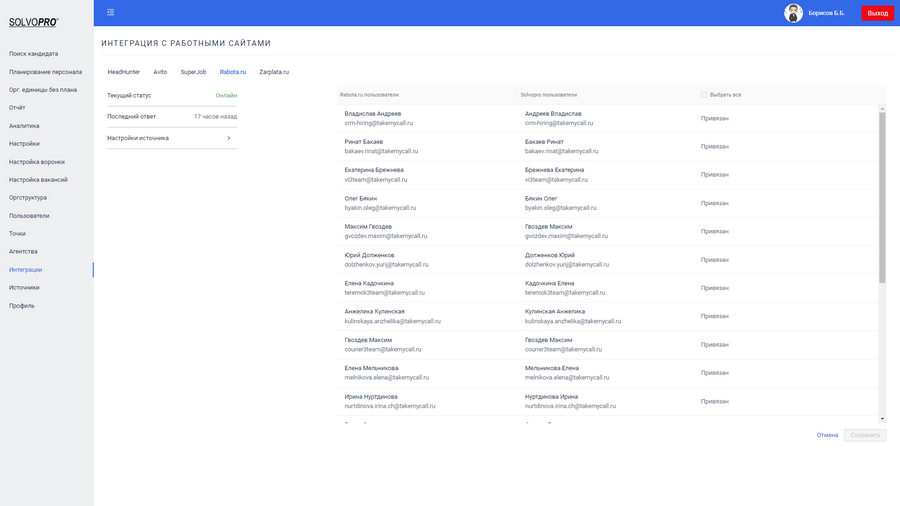The image size is (900, 506).
Task: Click the scrollbar down arrow
Action: coord(882,419)
